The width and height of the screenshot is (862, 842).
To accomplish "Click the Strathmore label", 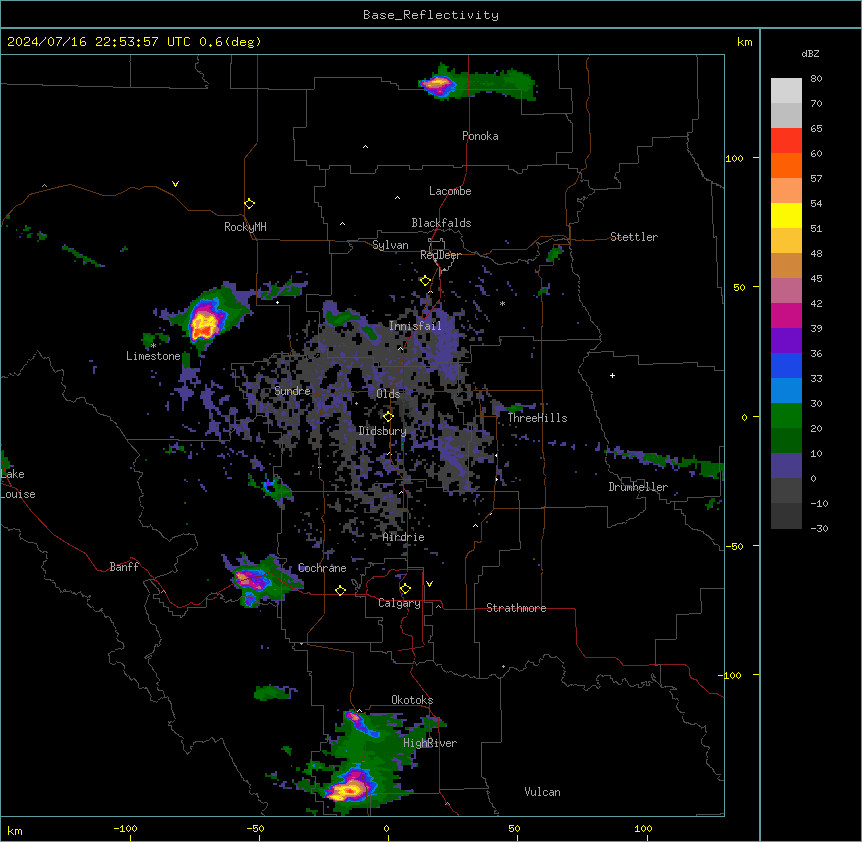I will pyautogui.click(x=516, y=608).
